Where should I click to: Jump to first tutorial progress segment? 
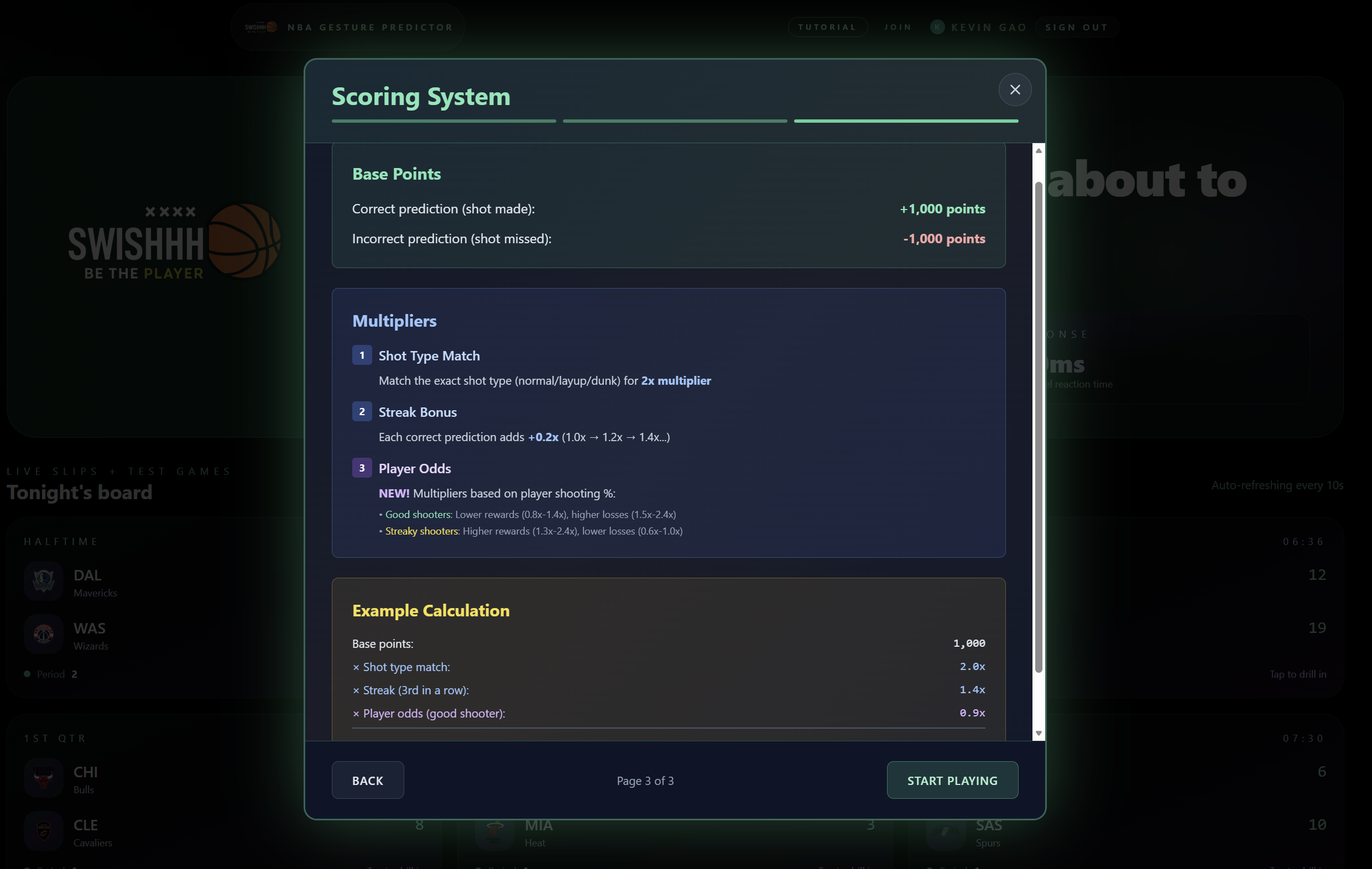(444, 121)
